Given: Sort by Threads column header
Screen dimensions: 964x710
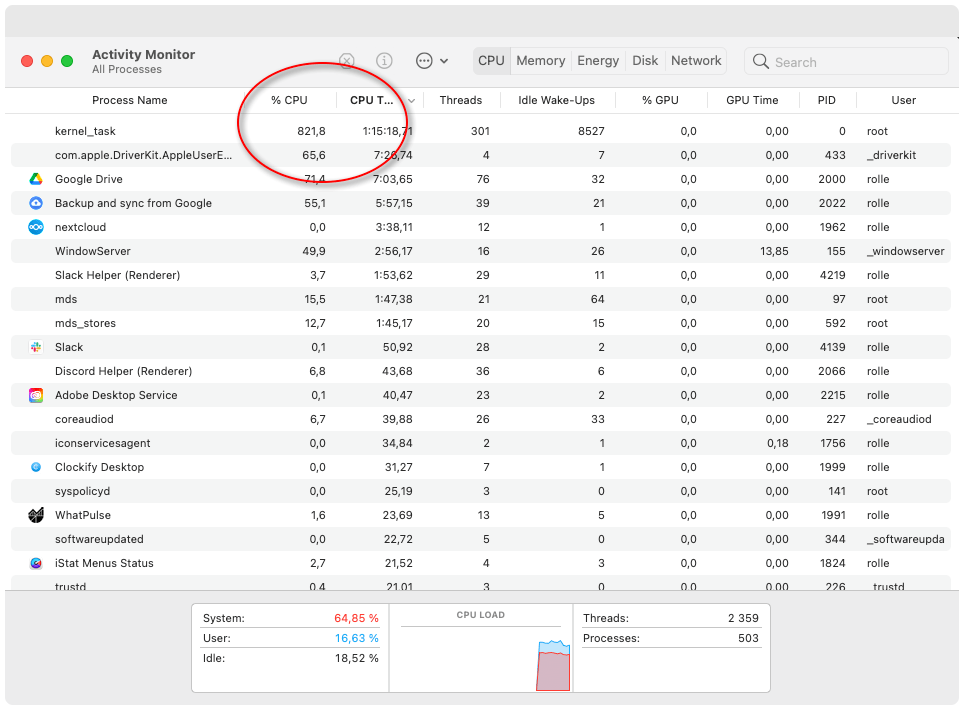Looking at the screenshot, I should click(x=460, y=100).
